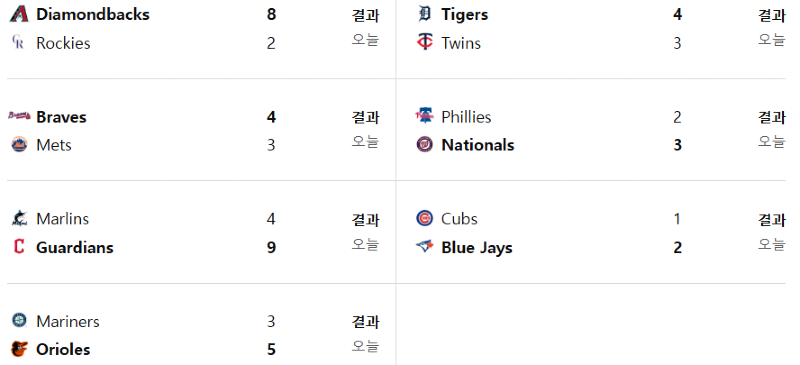Click the Orioles bird logo
The width and height of the screenshot is (800, 365).
pyautogui.click(x=19, y=349)
